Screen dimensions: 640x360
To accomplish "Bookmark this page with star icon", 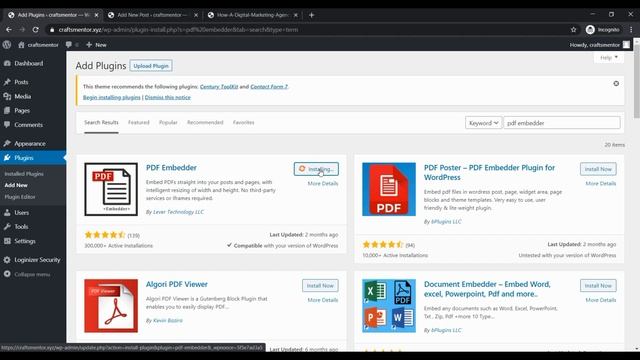I will (x=573, y=30).
